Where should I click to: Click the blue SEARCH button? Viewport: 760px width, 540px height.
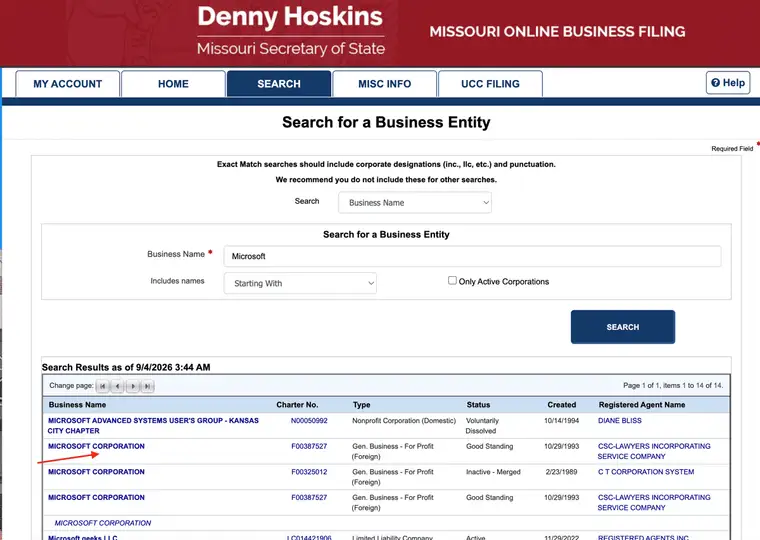click(x=623, y=327)
